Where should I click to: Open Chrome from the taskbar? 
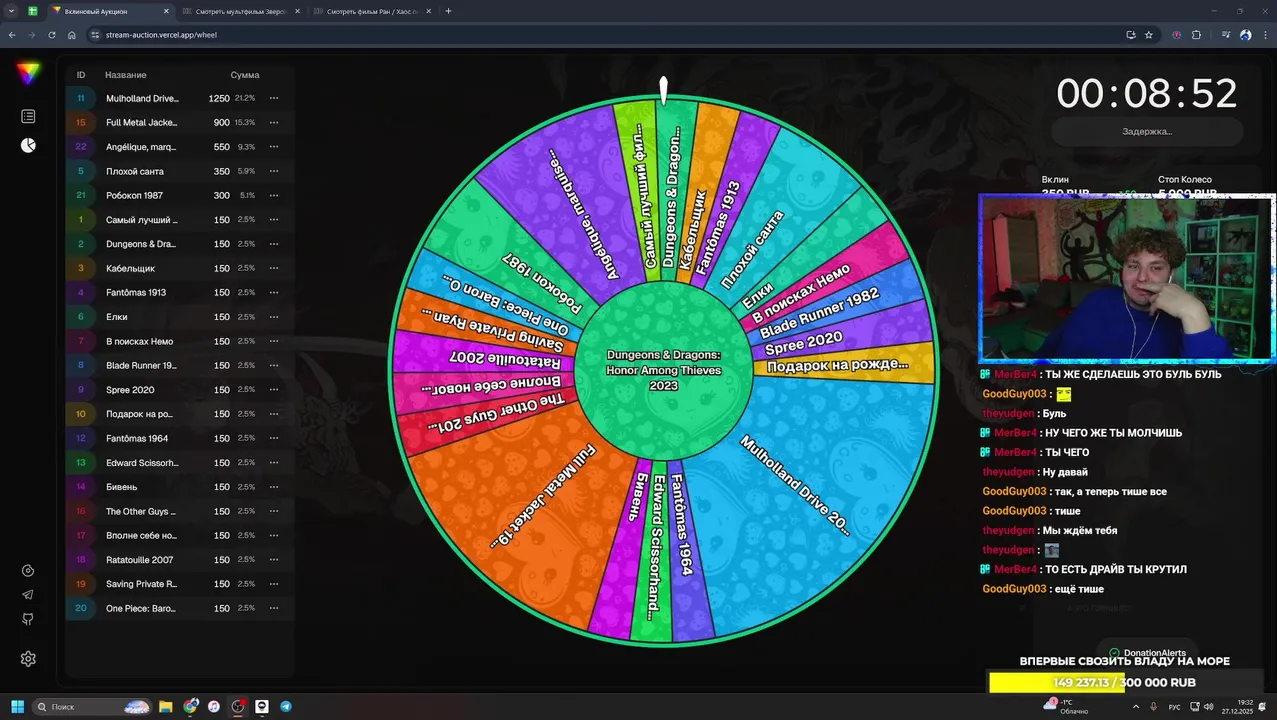click(190, 707)
